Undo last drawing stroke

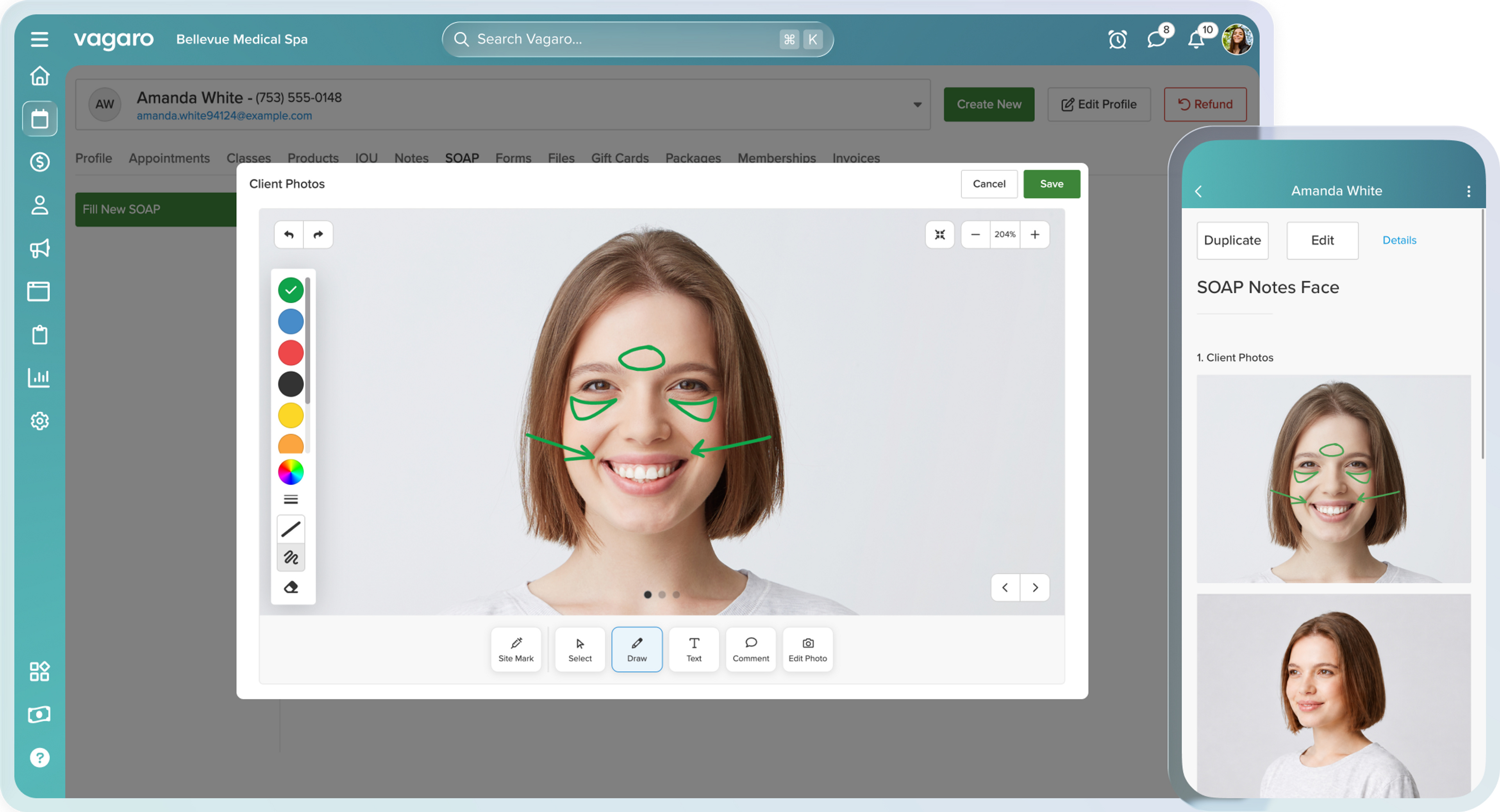(289, 235)
